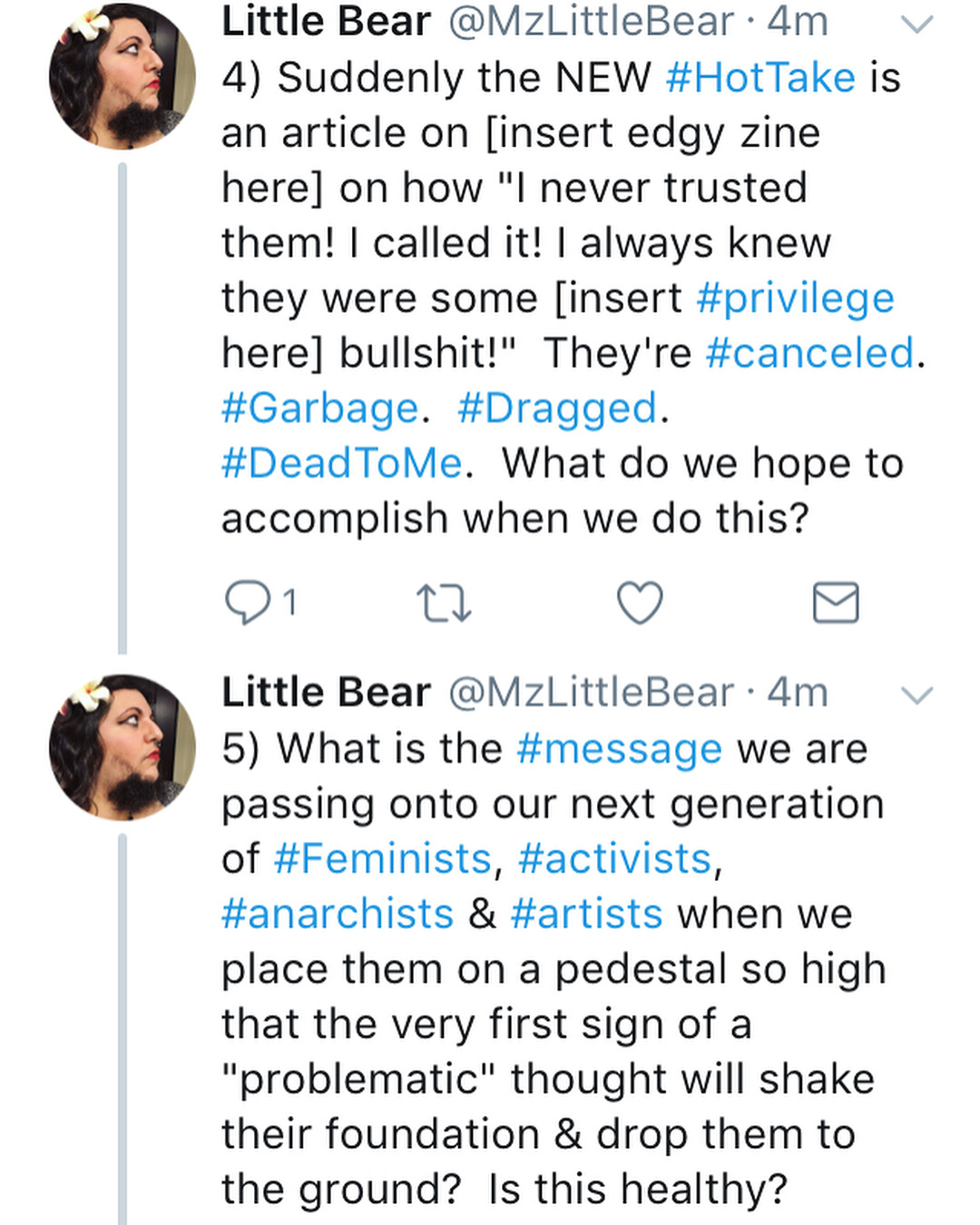980x1225 pixels.
Task: View the #DeadToMe hashtag
Action: click(342, 464)
